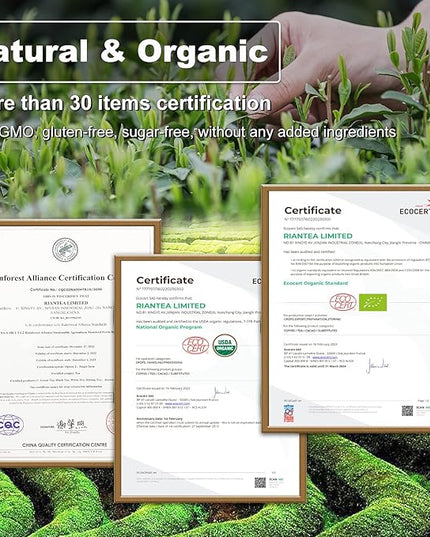Screen dimensions: 430x537
Task: Click the 'Ecocert Organic Standard' text
Action: (316, 283)
